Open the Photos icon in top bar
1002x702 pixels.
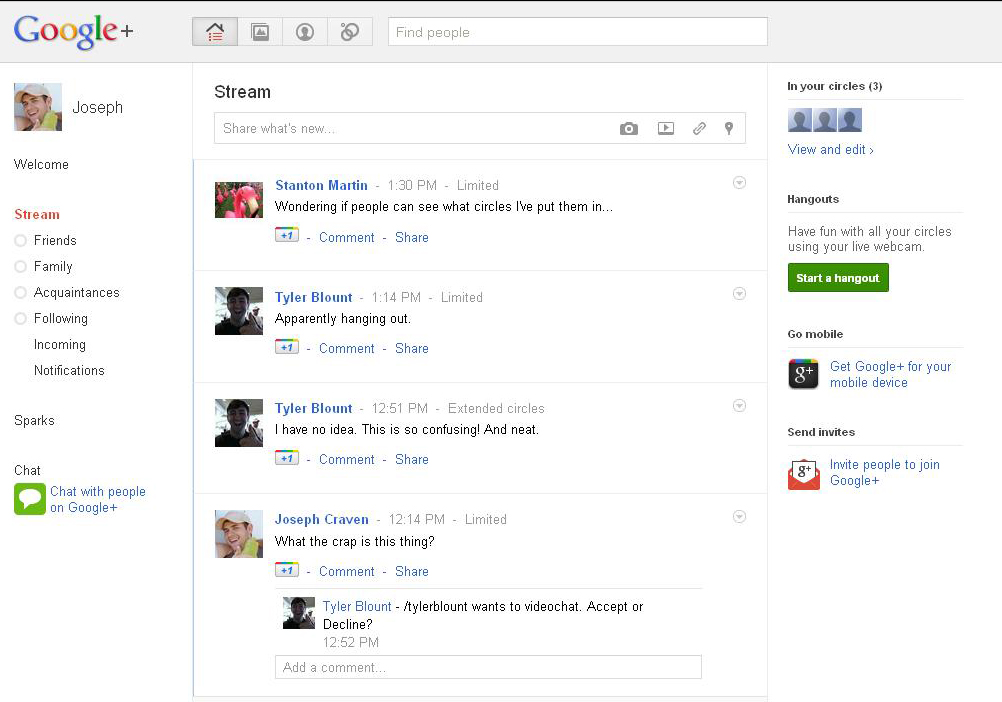coord(260,32)
